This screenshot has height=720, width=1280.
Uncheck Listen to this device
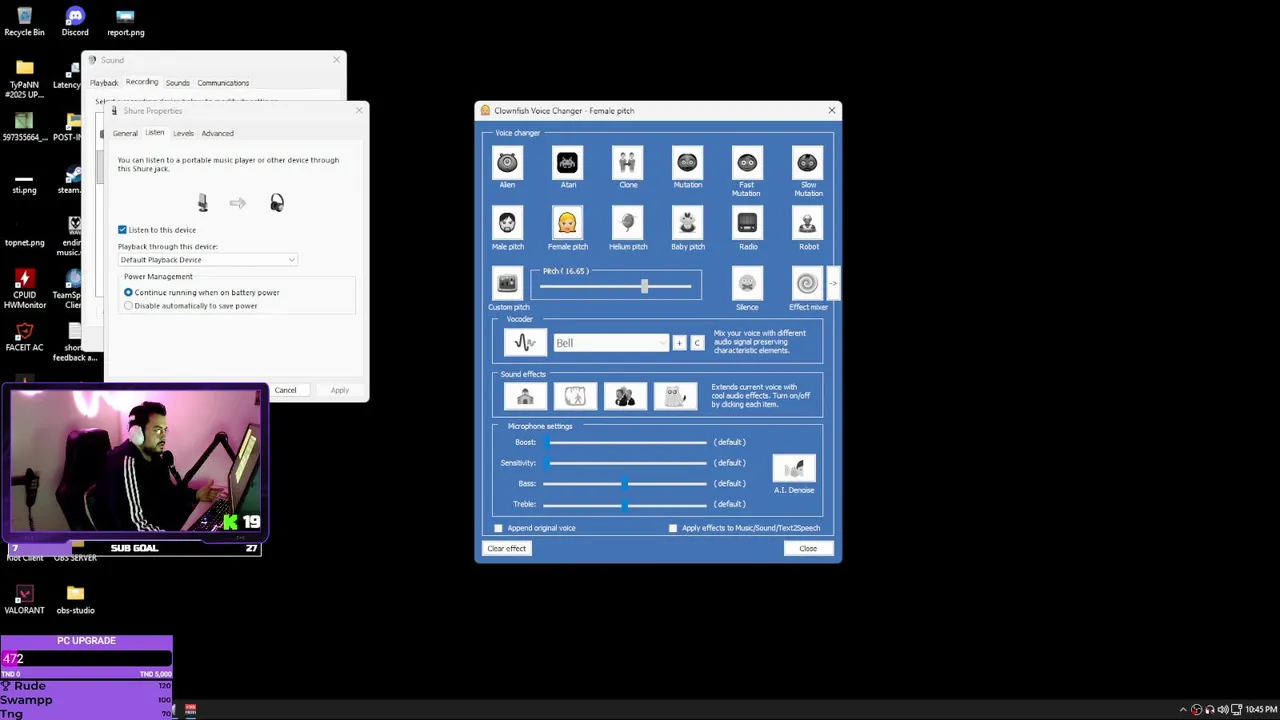122,230
